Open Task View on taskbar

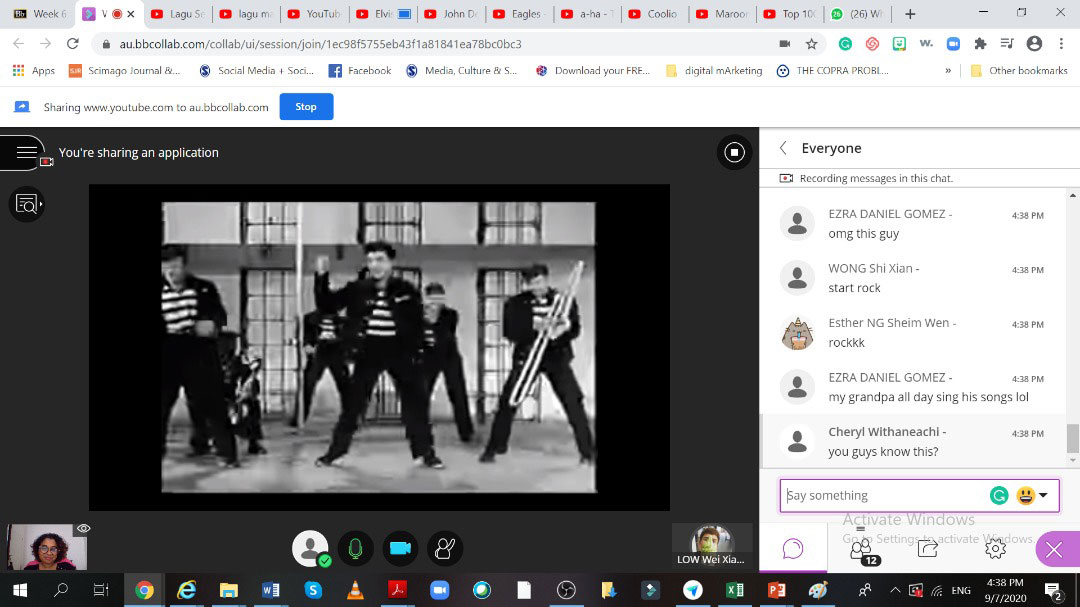[x=101, y=590]
